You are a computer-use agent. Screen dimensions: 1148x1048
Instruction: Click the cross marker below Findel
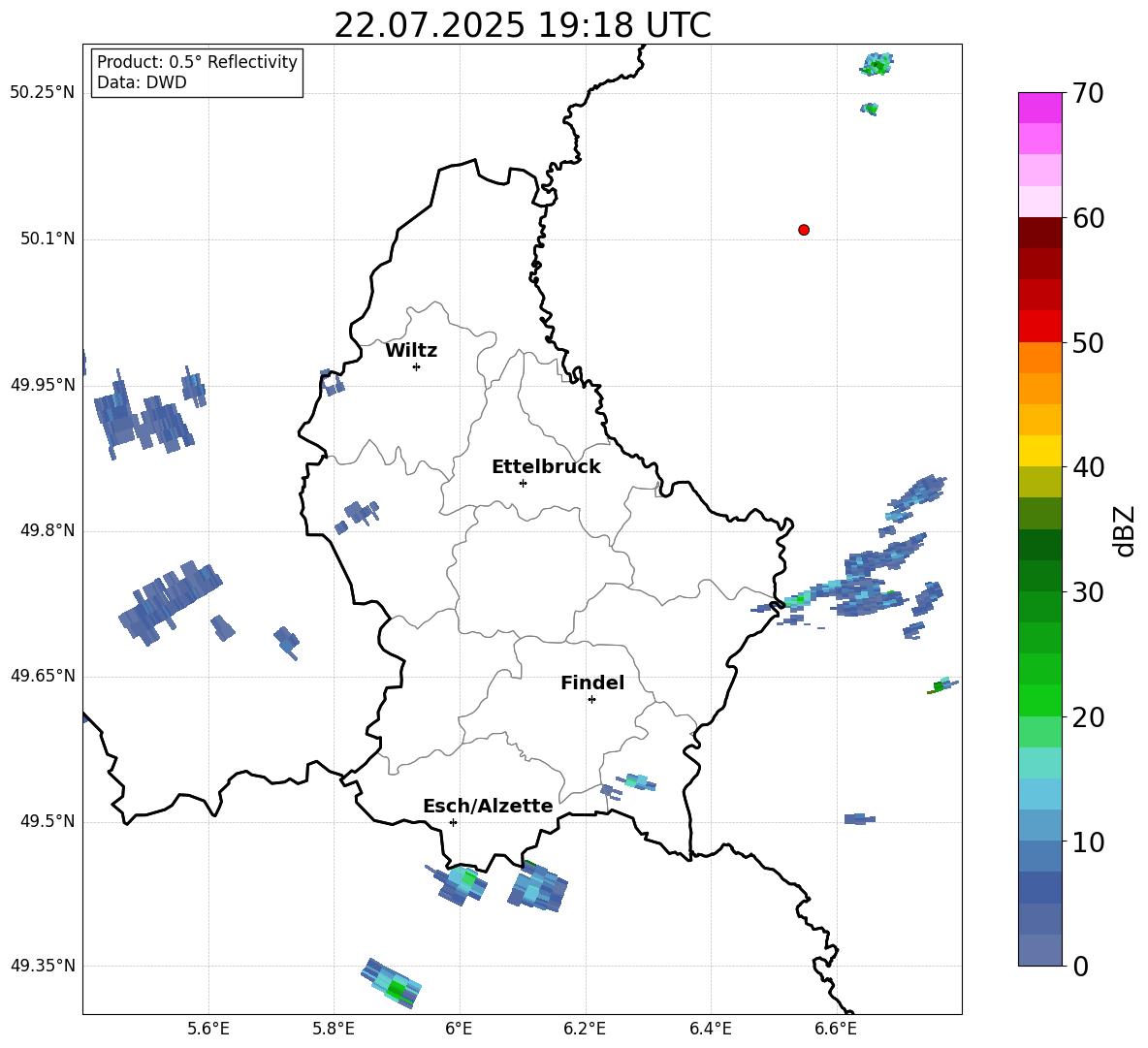[x=591, y=700]
